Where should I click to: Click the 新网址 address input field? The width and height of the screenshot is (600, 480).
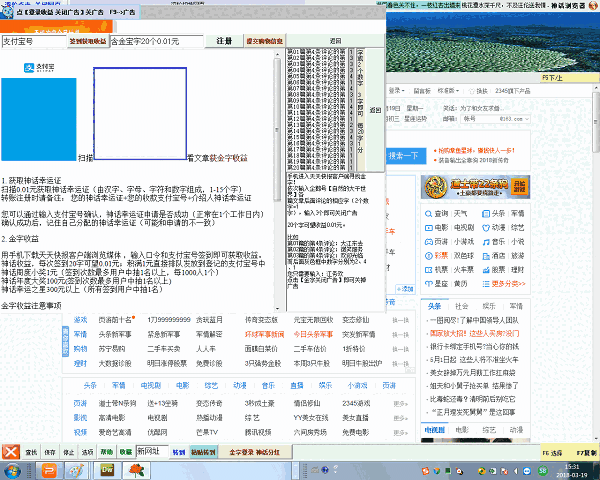(x=152, y=451)
